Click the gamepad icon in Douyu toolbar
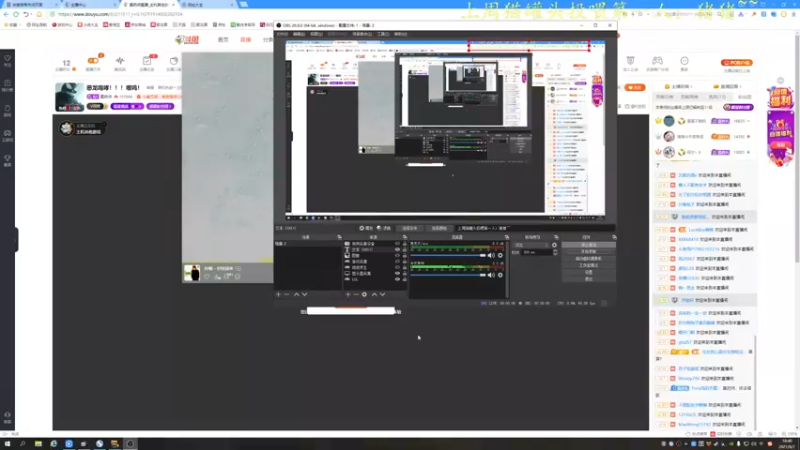 click(657, 63)
